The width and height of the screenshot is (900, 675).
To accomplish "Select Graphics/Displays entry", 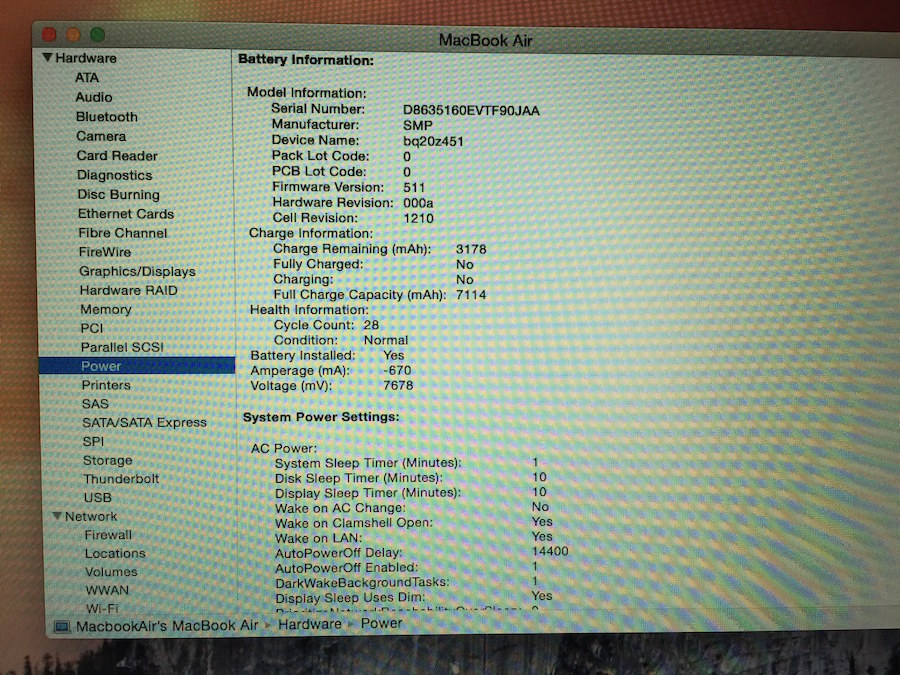I will click(x=137, y=271).
